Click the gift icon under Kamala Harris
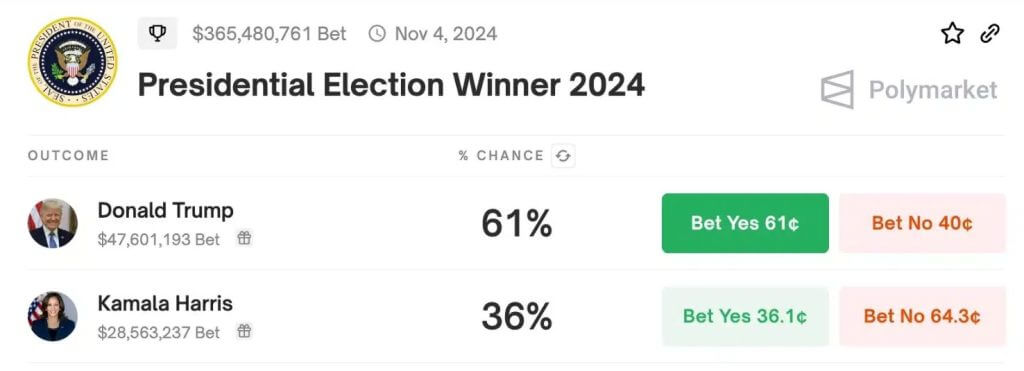The height and width of the screenshot is (371, 1024). click(x=244, y=331)
